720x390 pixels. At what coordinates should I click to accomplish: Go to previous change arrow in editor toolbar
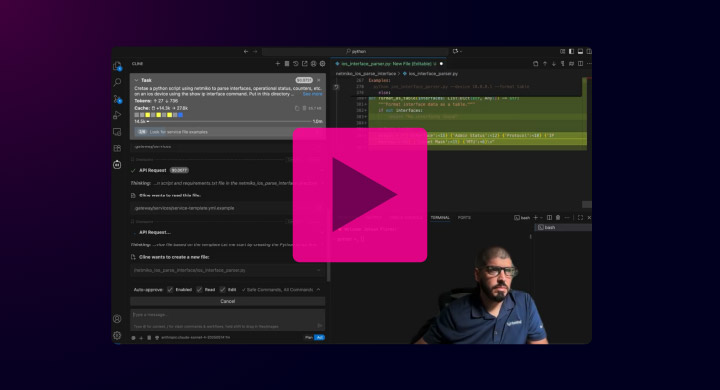tap(545, 64)
